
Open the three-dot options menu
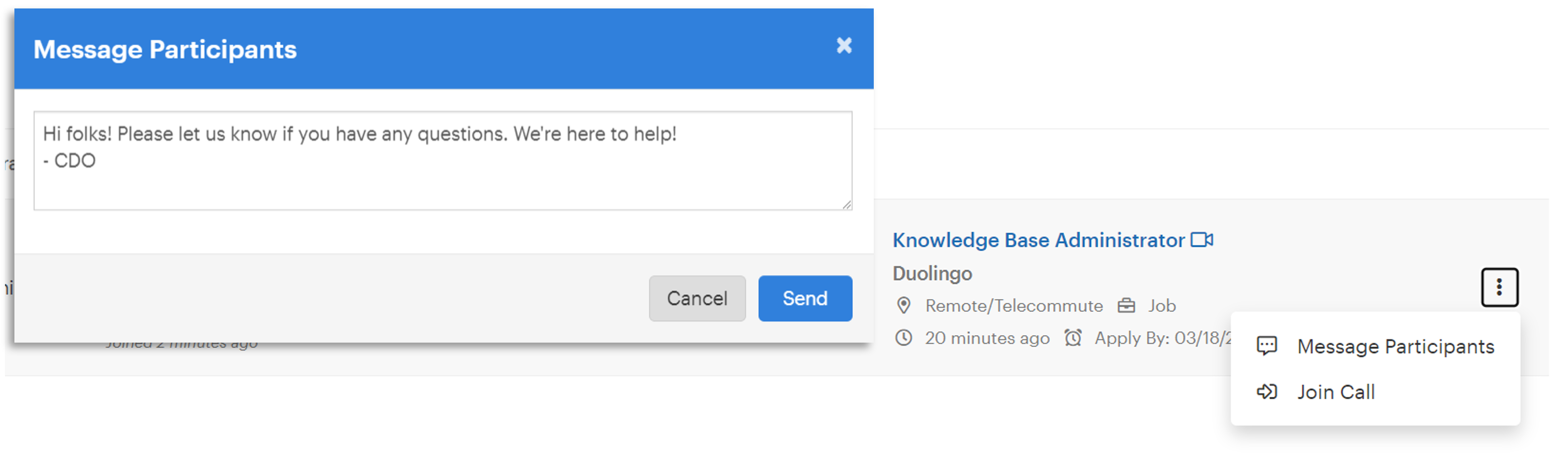[1499, 287]
